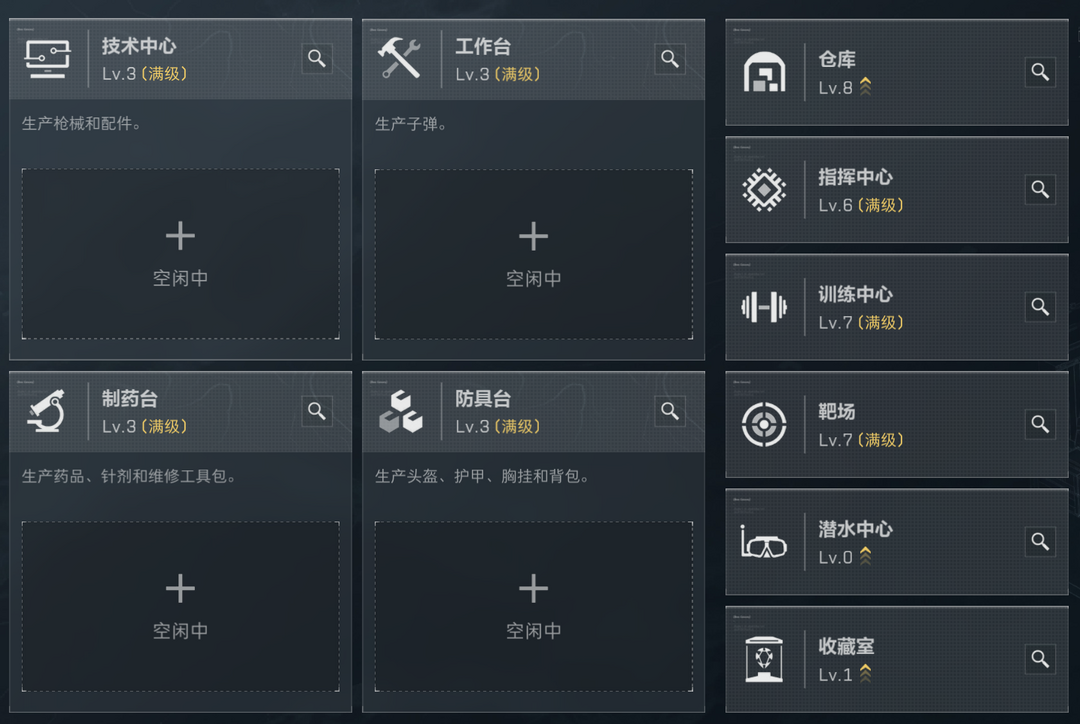Select the 靶场 target icon
1080x724 pixels.
pos(765,425)
